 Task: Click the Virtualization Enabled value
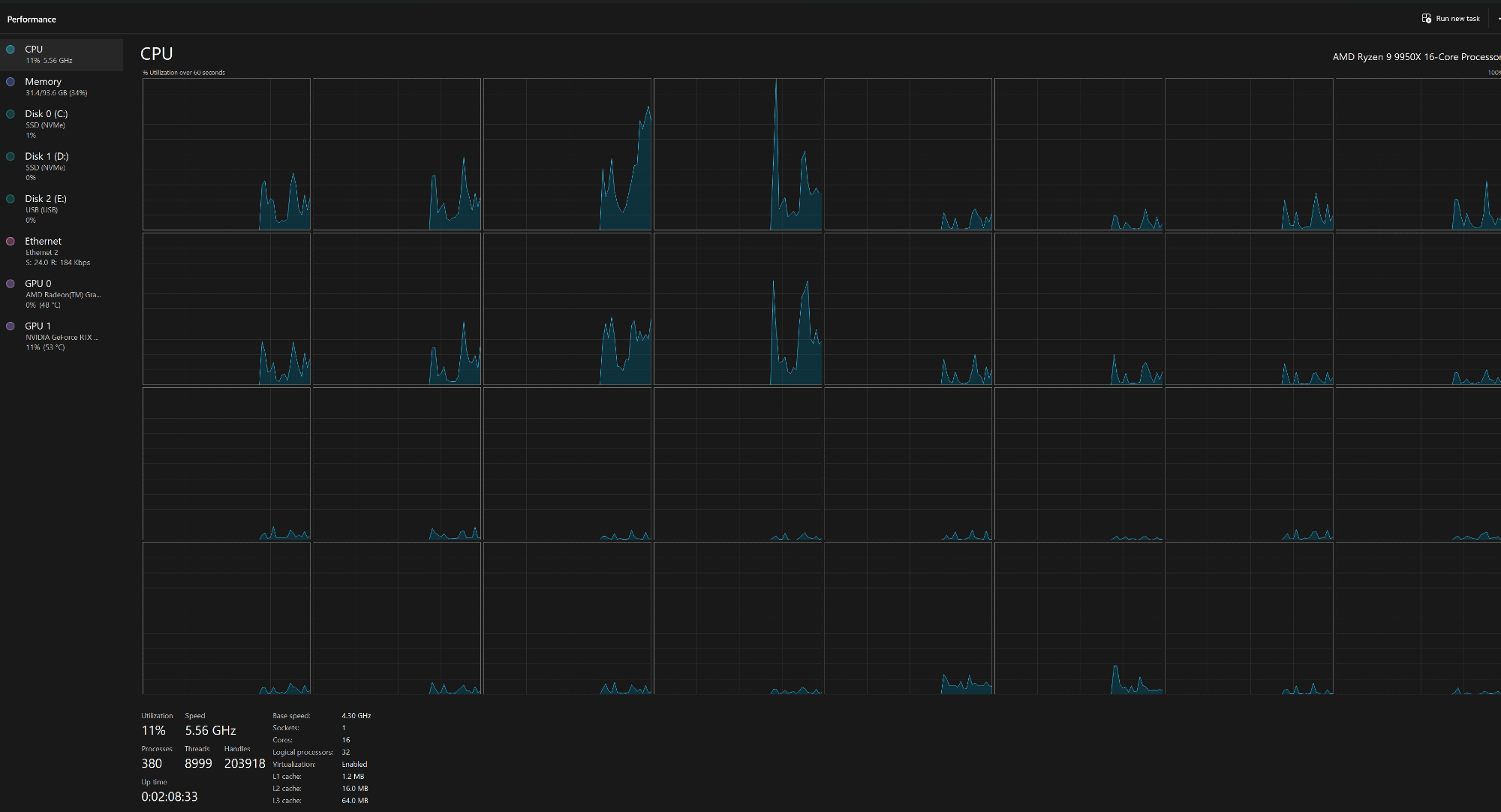point(354,765)
